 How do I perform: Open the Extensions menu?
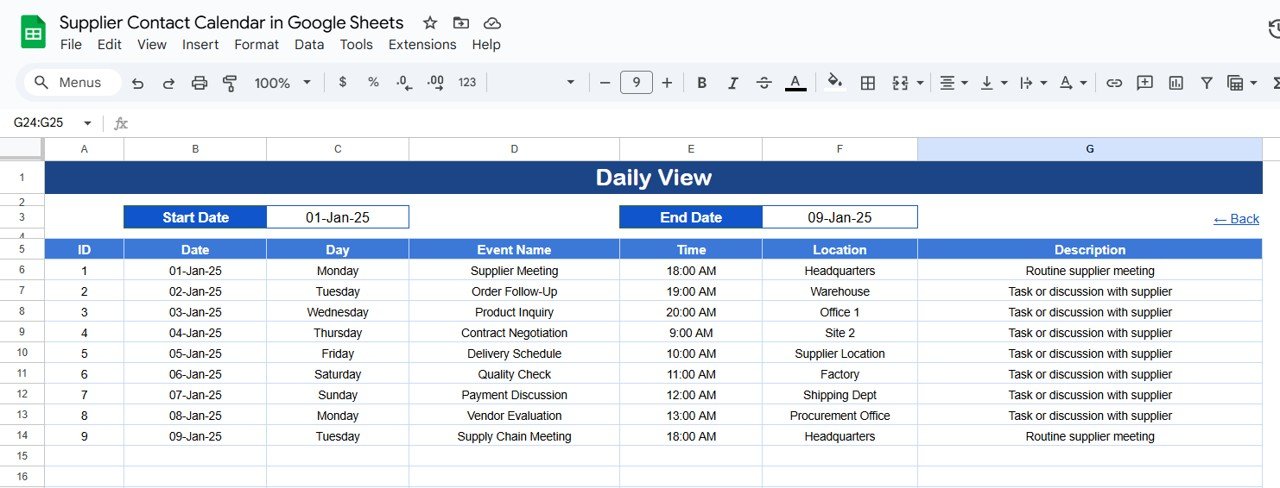422,44
